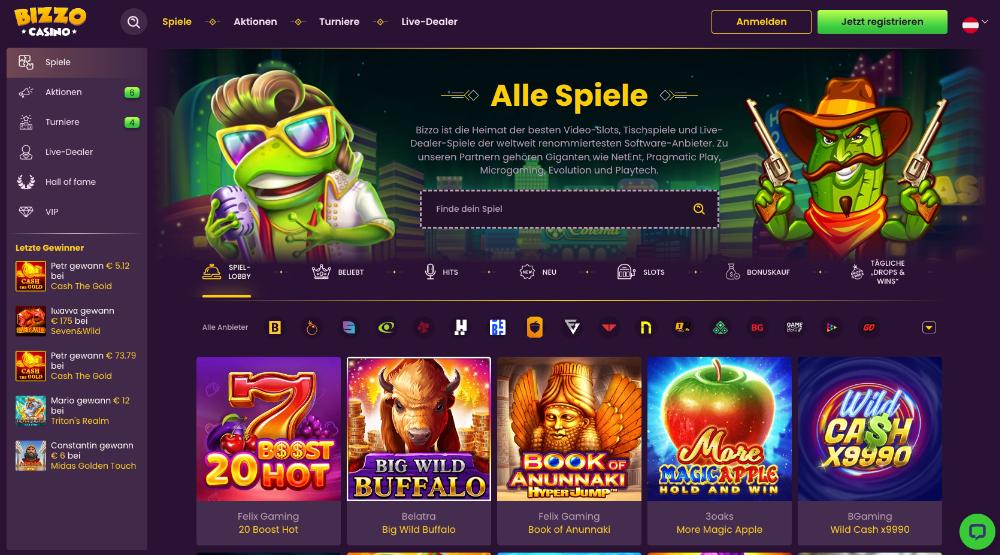Open the language flag selector
The width and height of the screenshot is (1000, 555).
point(975,24)
